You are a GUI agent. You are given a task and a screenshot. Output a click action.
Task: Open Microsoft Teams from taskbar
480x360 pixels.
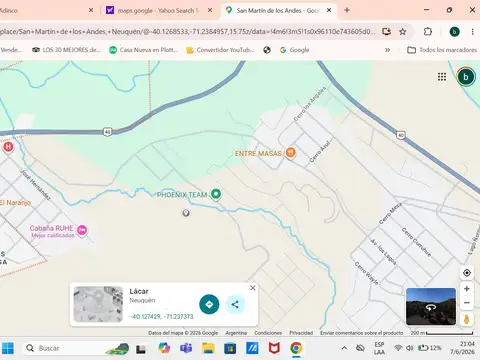pyautogui.click(x=186, y=348)
